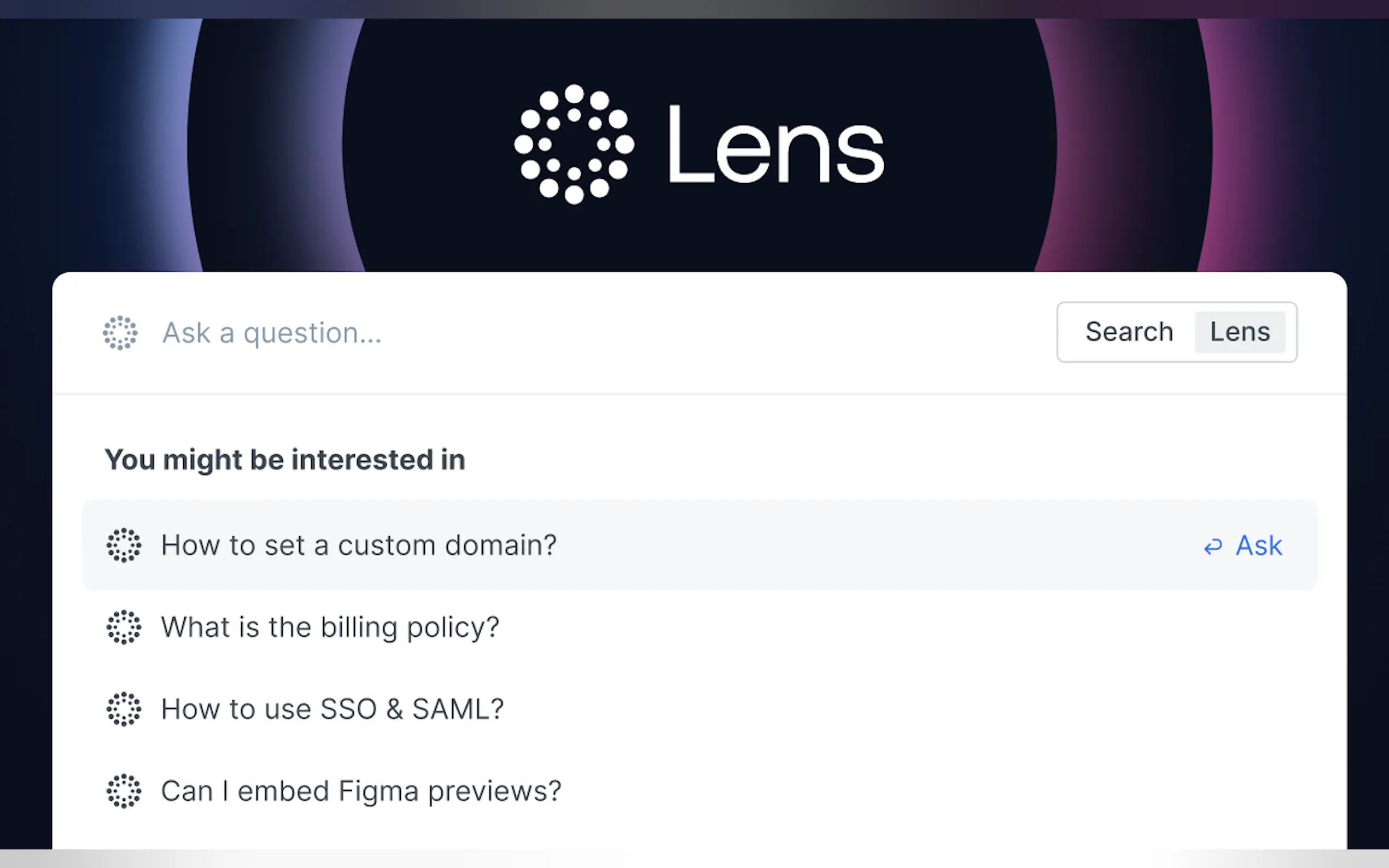Click the icon beside the Figma previews question
Viewport: 1389px width, 868px height.
(124, 791)
